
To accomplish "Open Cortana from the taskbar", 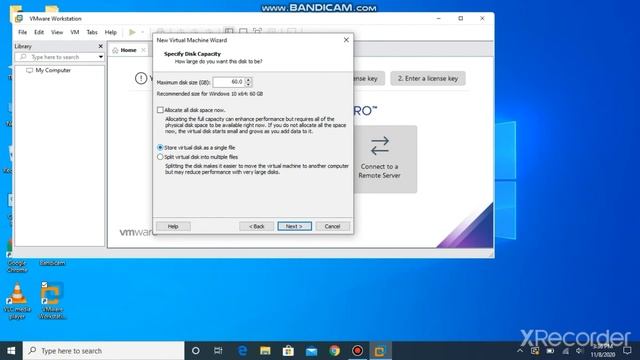I will pyautogui.click(x=196, y=351).
